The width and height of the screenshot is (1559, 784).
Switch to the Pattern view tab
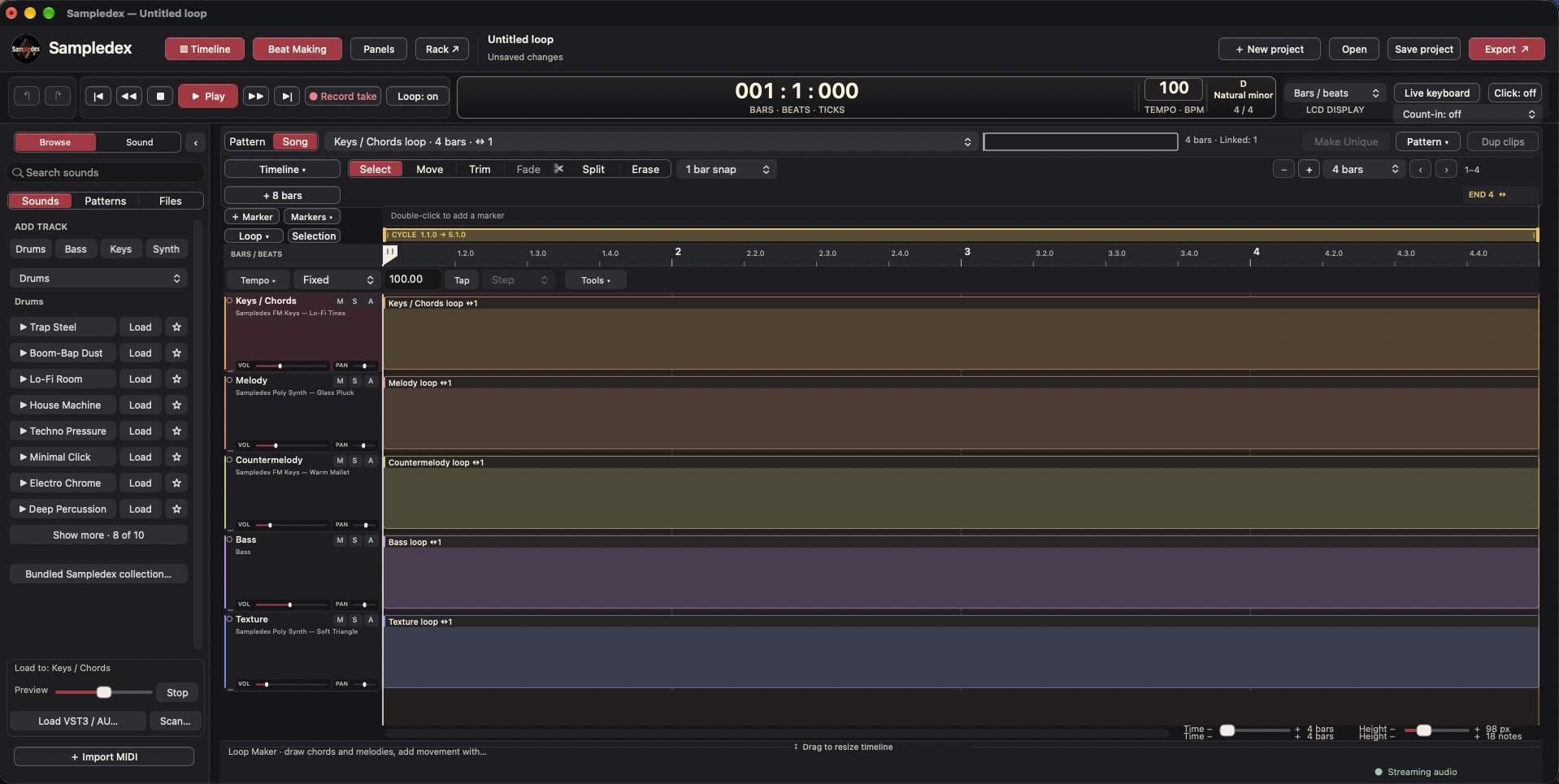(247, 141)
